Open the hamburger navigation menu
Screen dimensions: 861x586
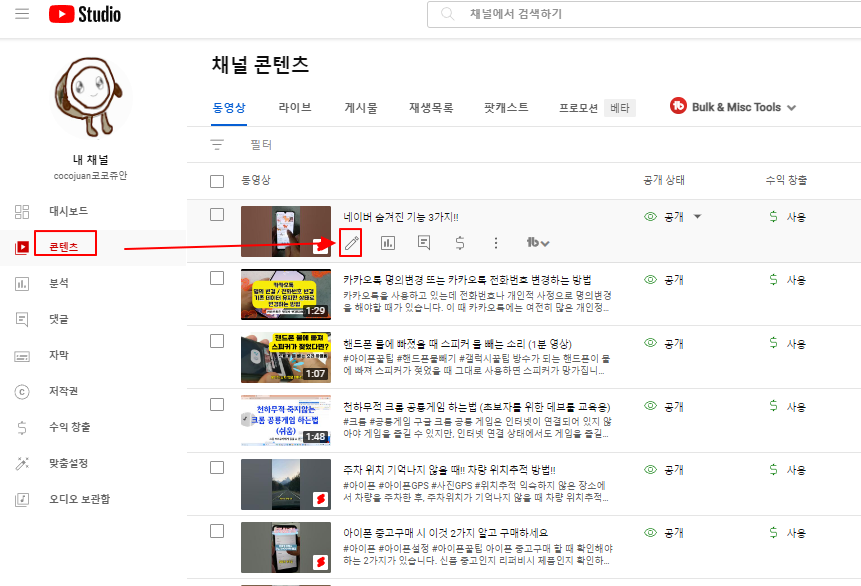click(22, 14)
